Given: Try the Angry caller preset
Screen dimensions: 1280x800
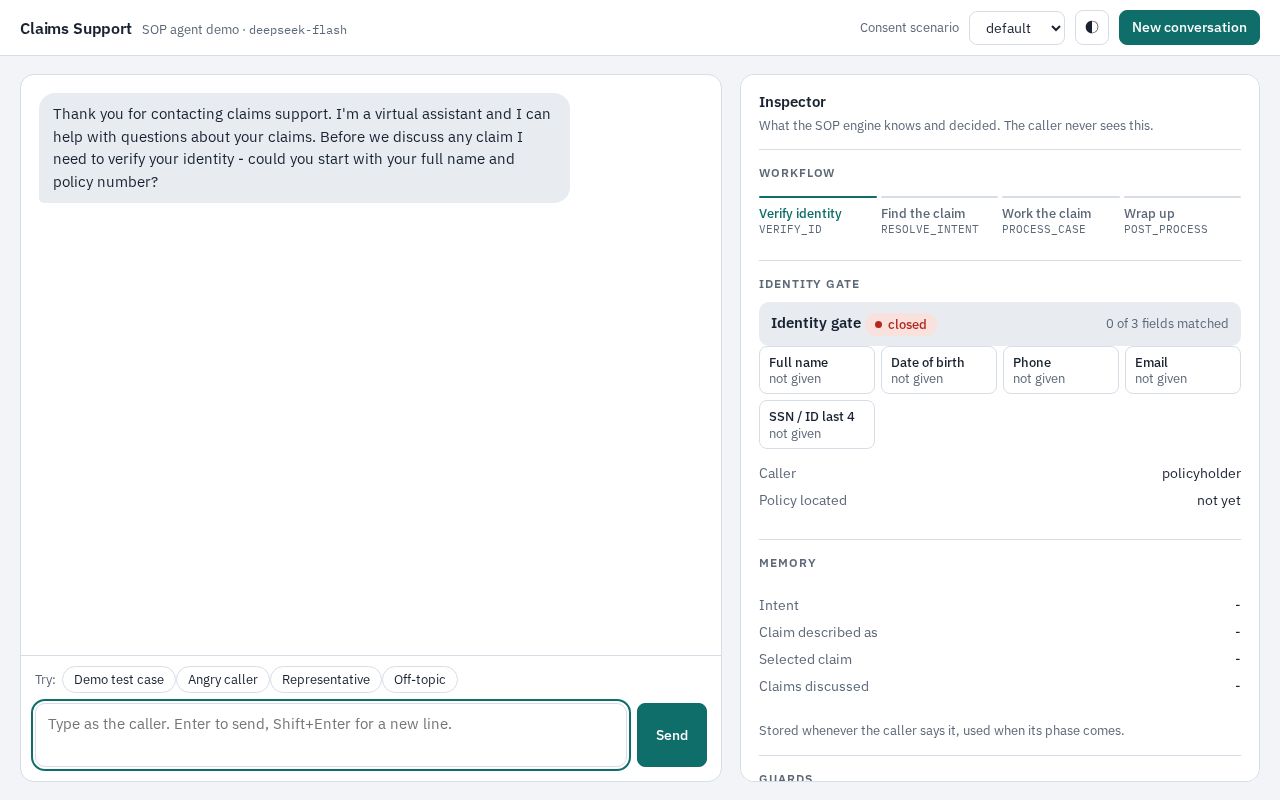Looking at the screenshot, I should (223, 680).
